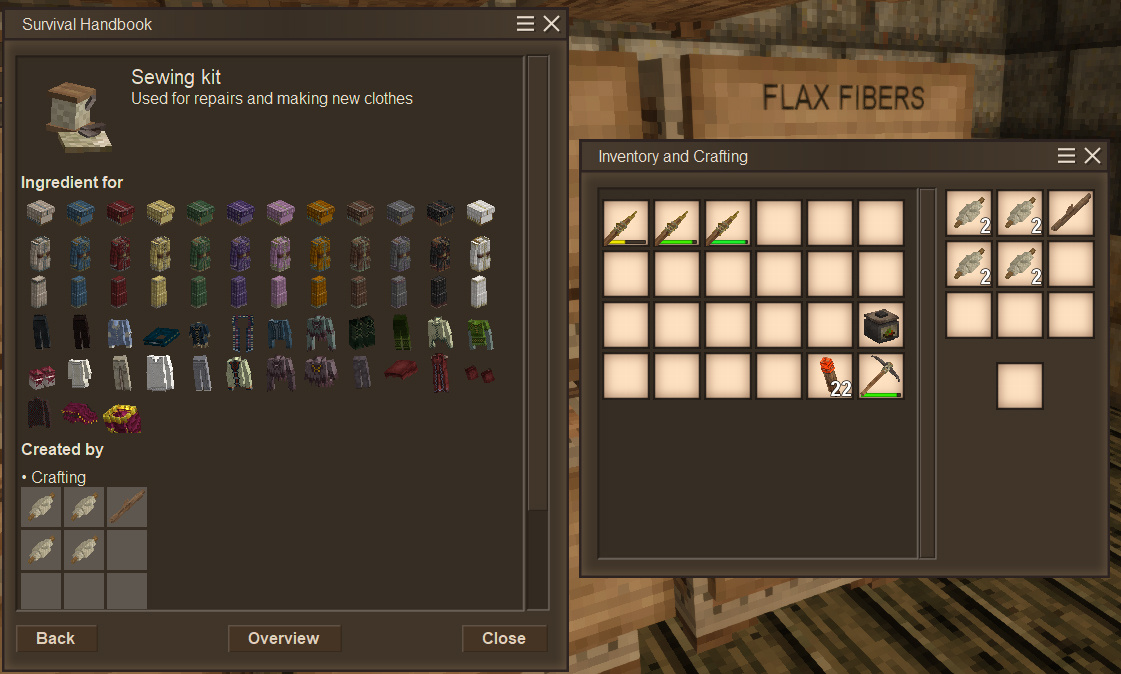Open the dark red cape item
The width and height of the screenshot is (1121, 674).
pyautogui.click(x=400, y=370)
